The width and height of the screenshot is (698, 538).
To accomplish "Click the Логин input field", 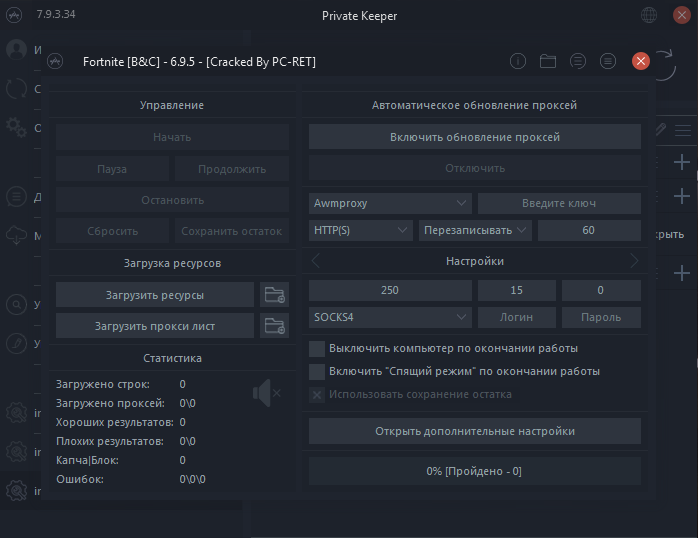I will [x=516, y=317].
